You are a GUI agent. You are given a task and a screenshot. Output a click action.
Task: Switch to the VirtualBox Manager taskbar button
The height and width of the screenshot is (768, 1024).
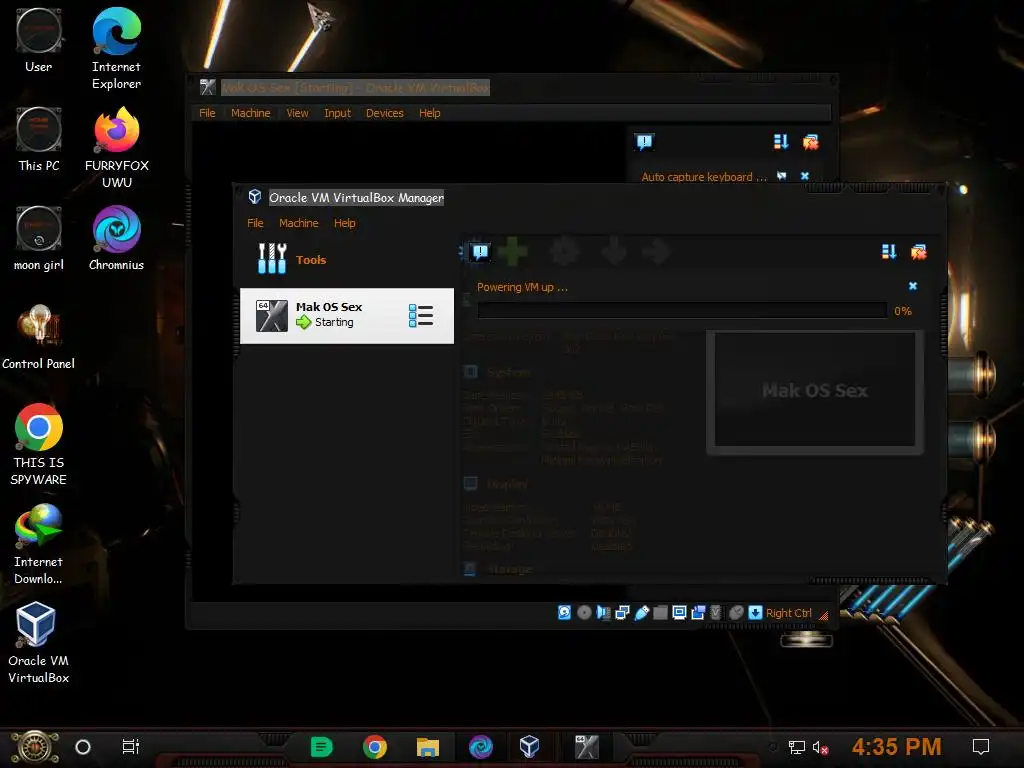pos(530,746)
